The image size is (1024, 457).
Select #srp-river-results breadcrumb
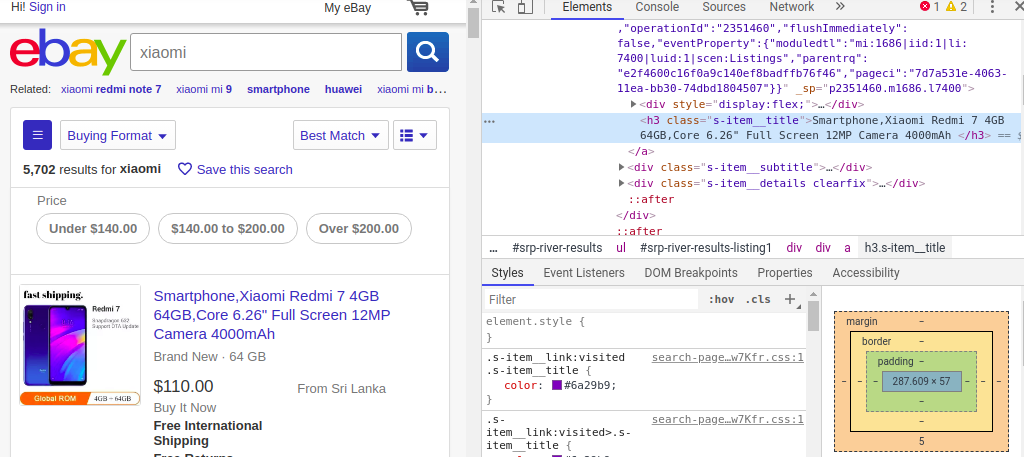click(x=557, y=248)
